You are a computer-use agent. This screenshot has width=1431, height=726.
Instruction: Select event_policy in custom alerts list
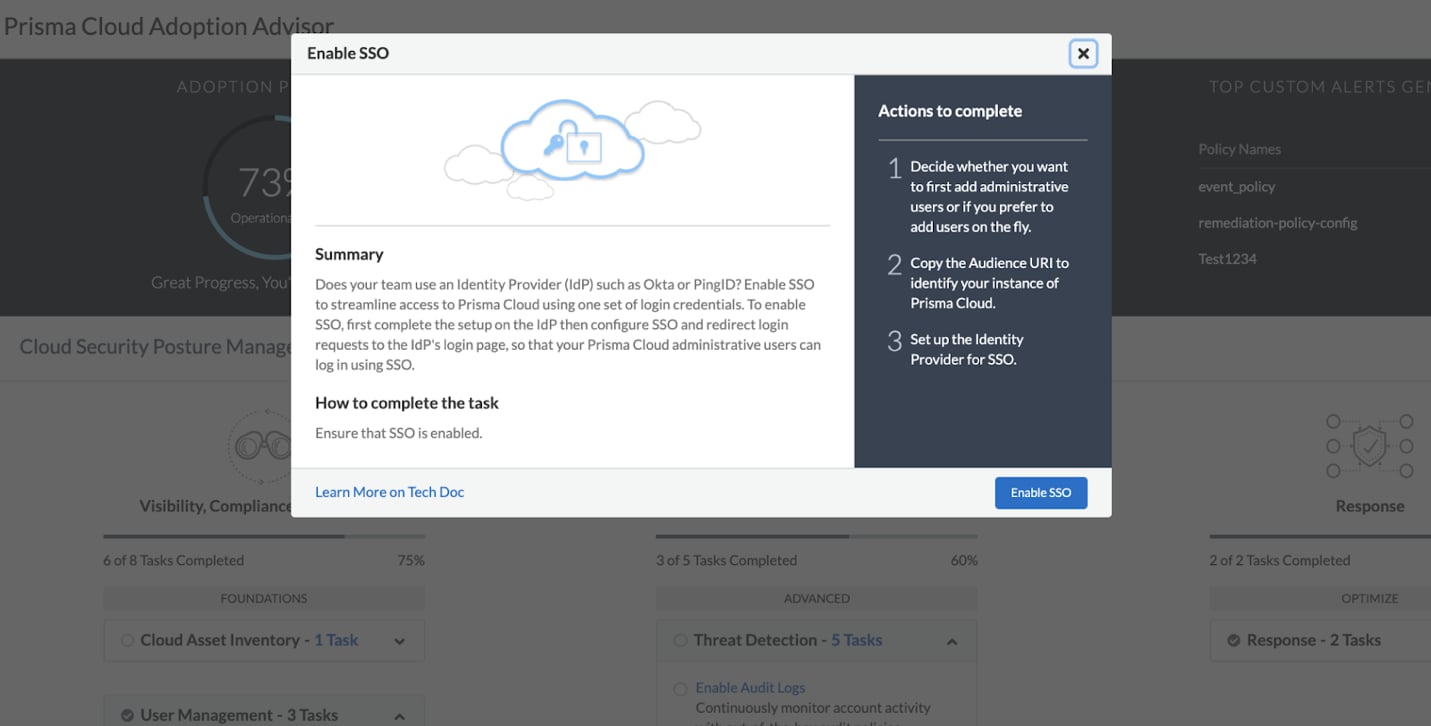point(1236,187)
